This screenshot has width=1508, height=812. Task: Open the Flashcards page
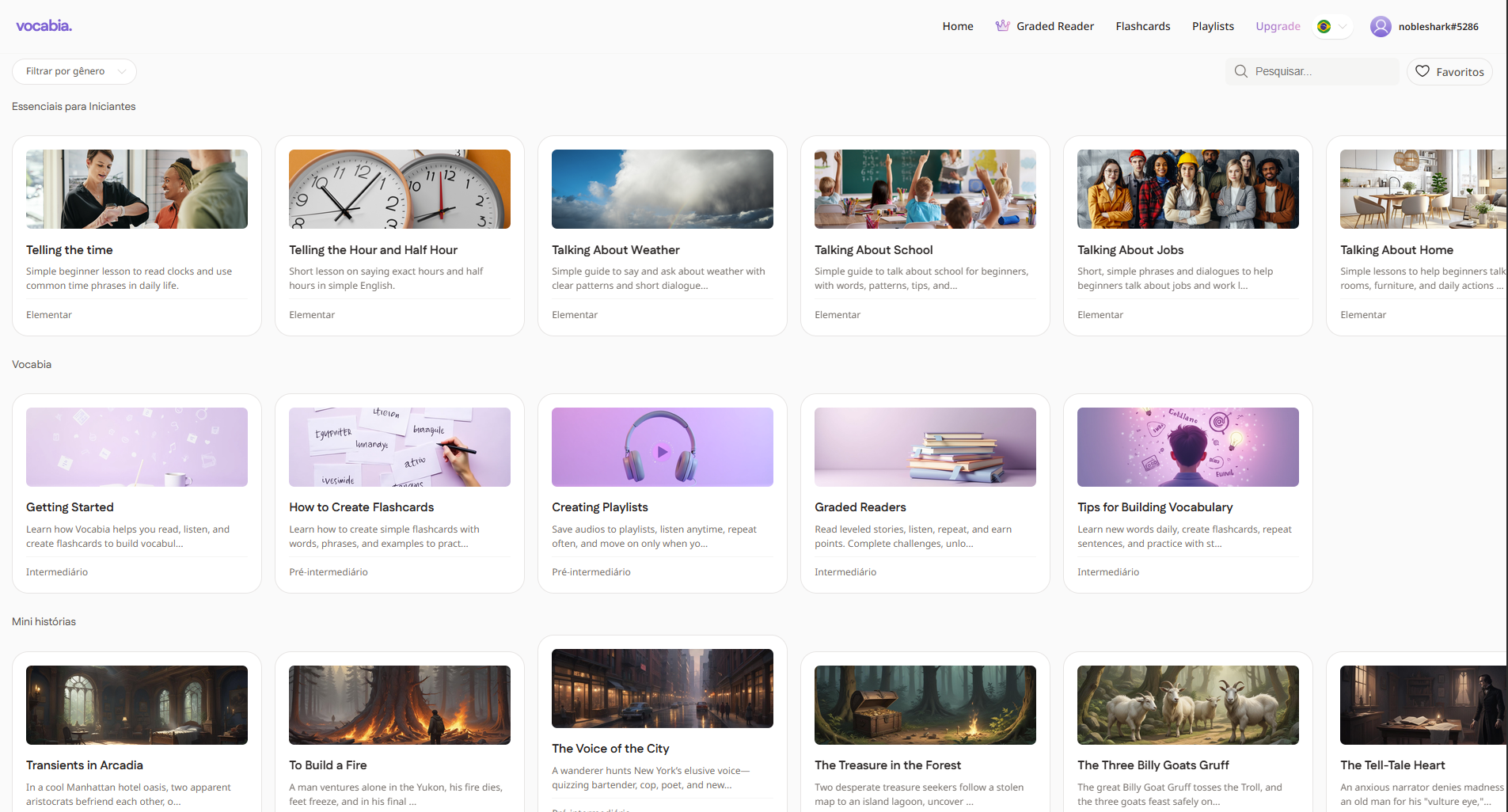click(1142, 26)
